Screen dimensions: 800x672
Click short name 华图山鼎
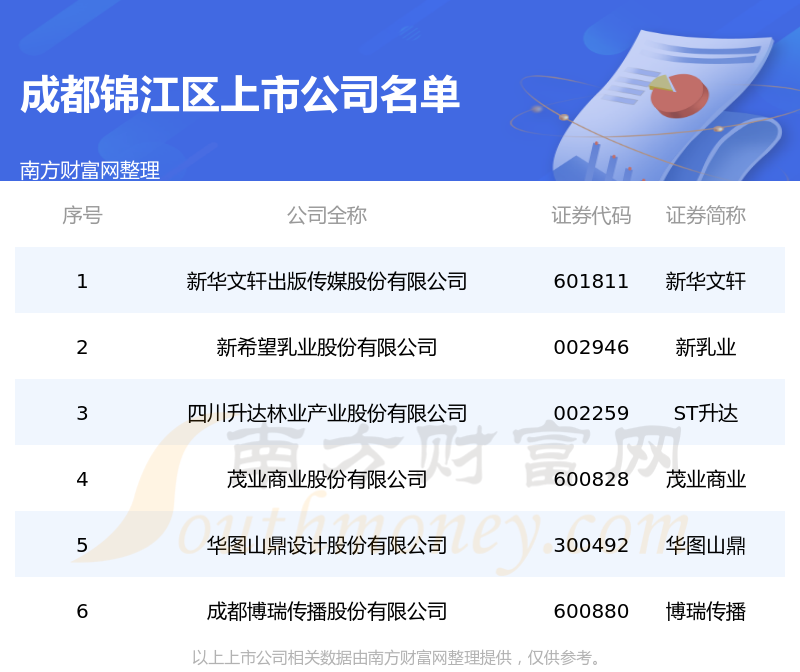[706, 545]
